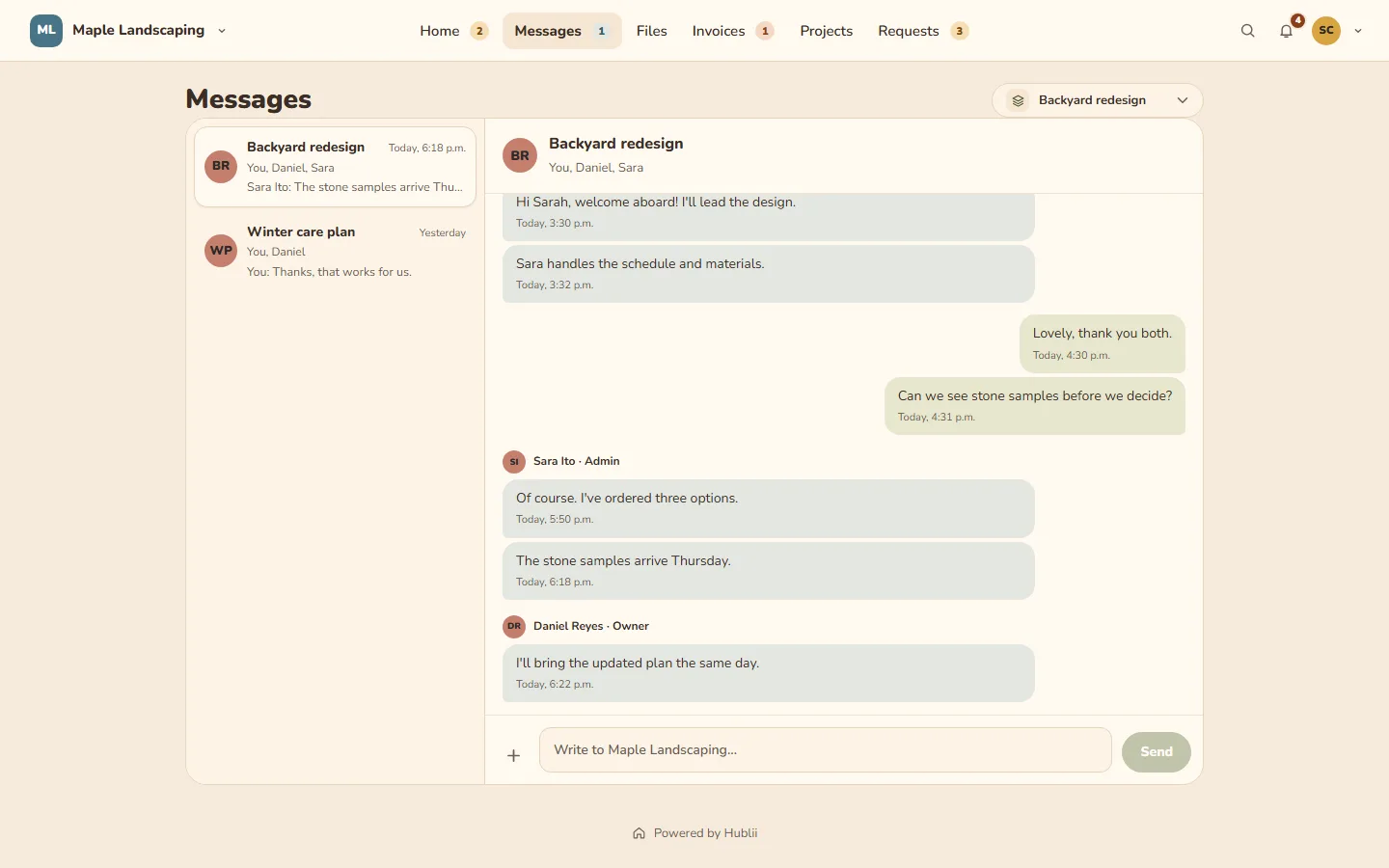
Task: Click Sara Ito's SI avatar
Action: (514, 462)
